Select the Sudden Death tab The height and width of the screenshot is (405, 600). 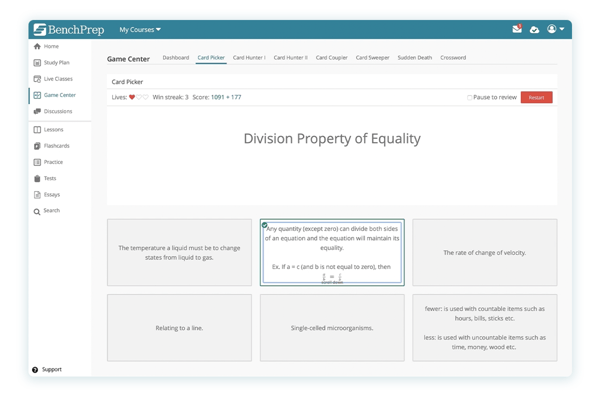tap(414, 58)
